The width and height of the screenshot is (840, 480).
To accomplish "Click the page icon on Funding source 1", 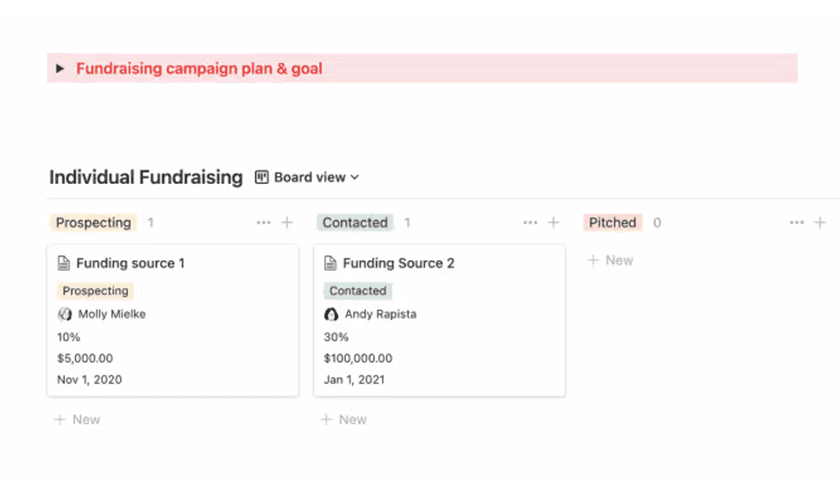I will 65,264.
